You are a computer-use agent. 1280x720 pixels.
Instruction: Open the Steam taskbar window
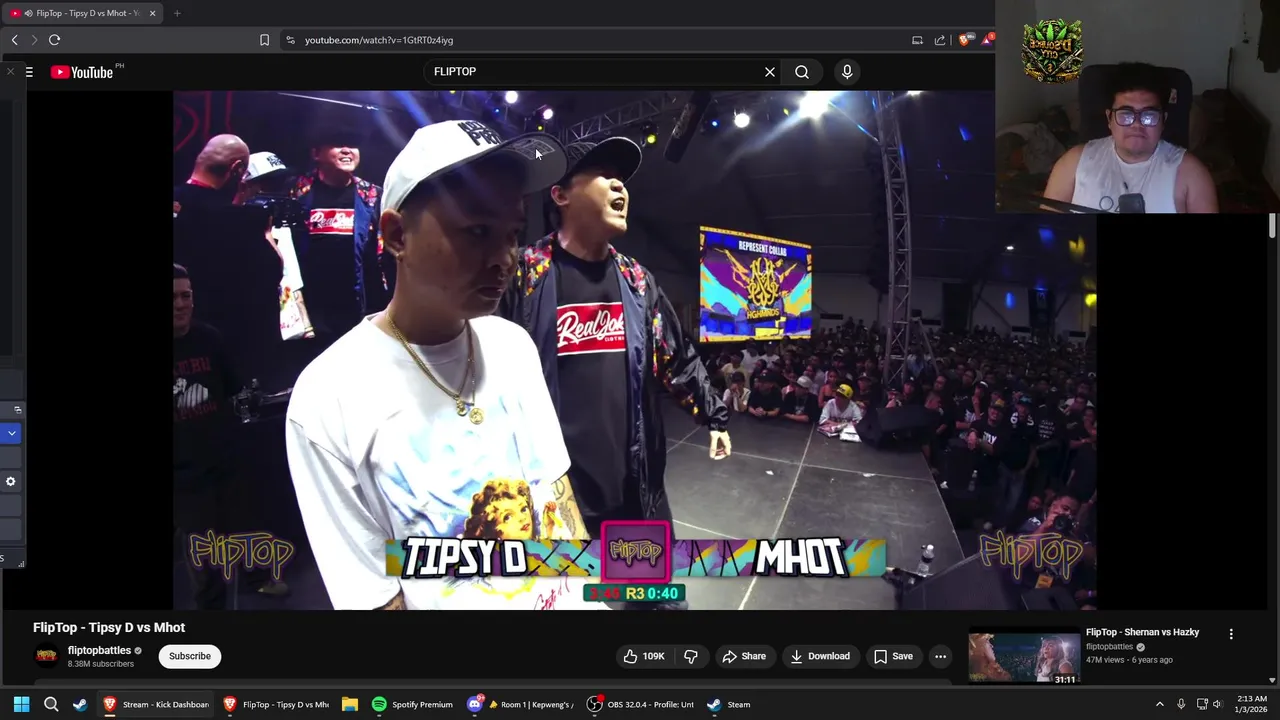730,704
